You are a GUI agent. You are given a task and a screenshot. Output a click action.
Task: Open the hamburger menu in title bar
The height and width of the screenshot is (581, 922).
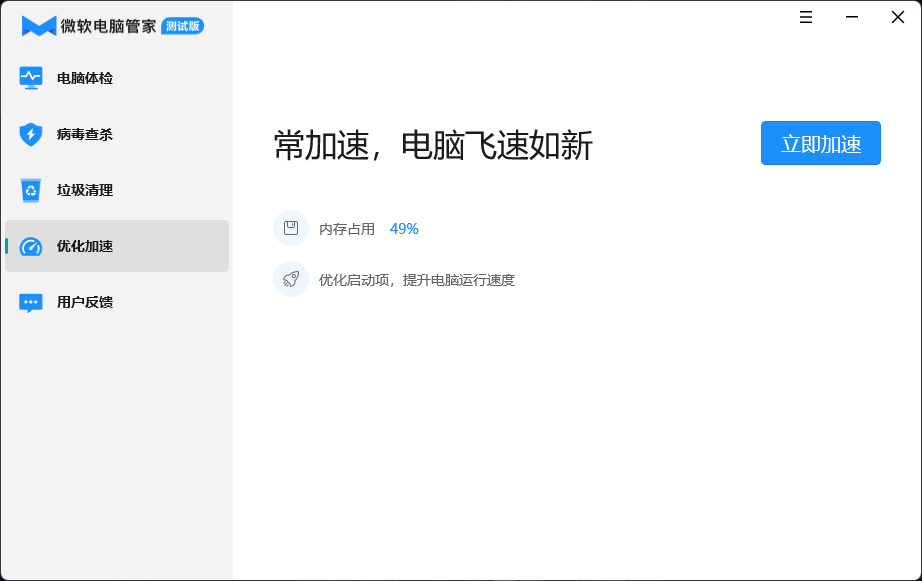tap(806, 17)
